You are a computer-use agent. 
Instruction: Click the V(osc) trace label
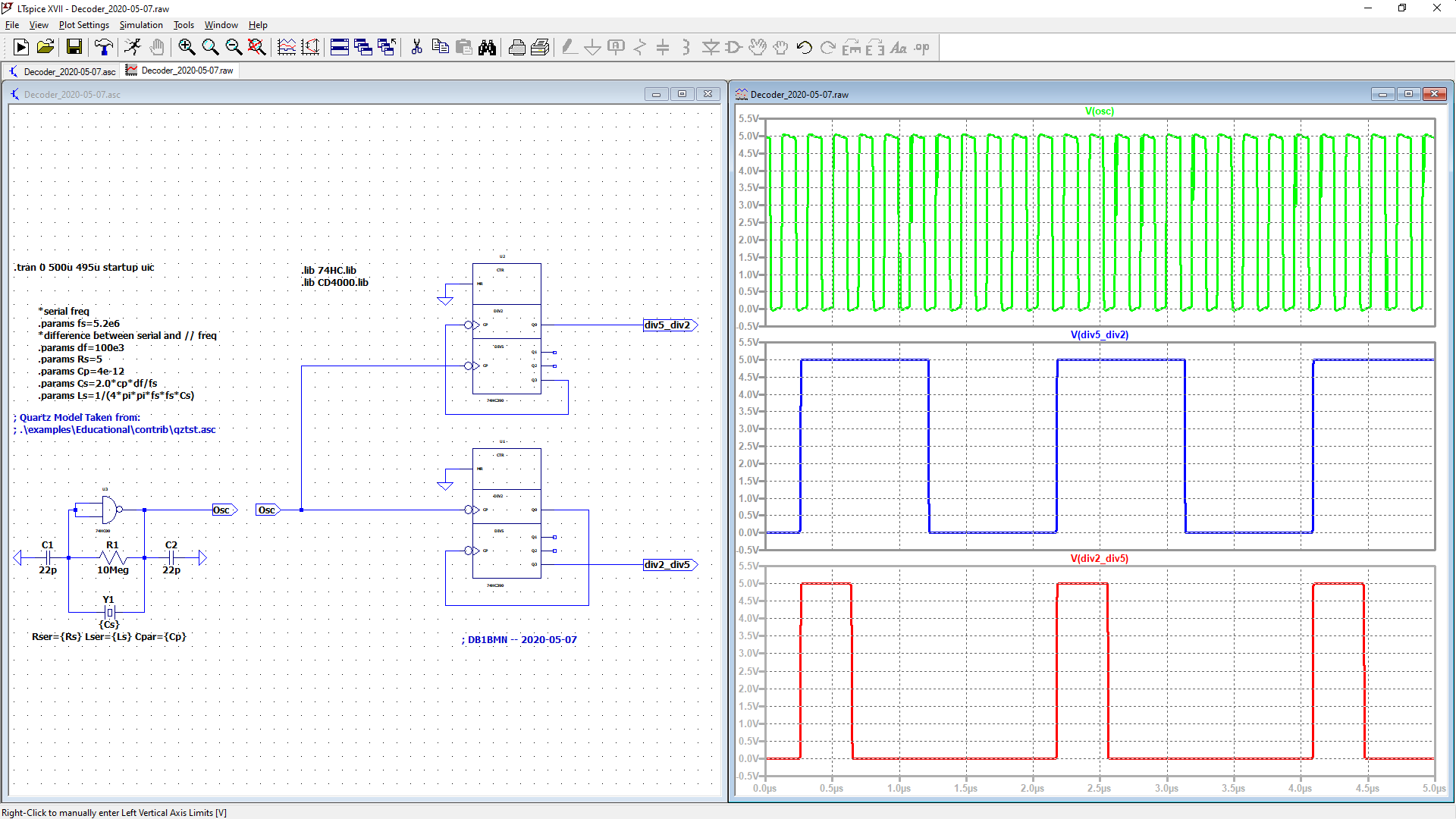pyautogui.click(x=1100, y=111)
